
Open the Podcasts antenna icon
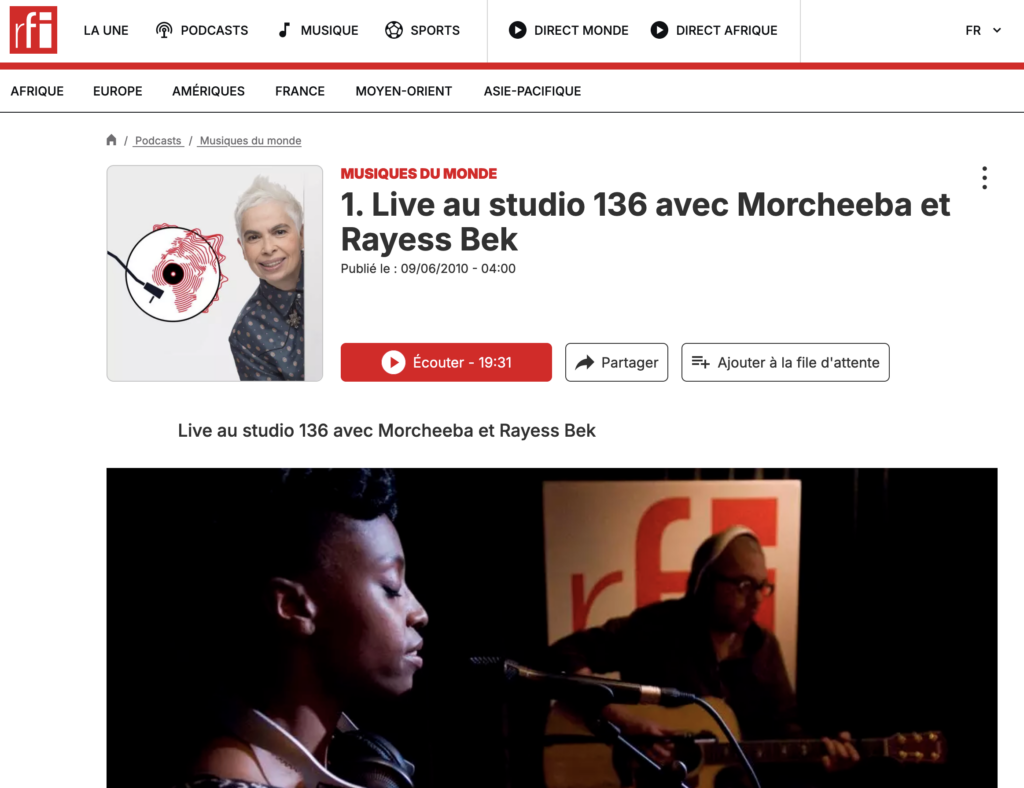tap(164, 30)
